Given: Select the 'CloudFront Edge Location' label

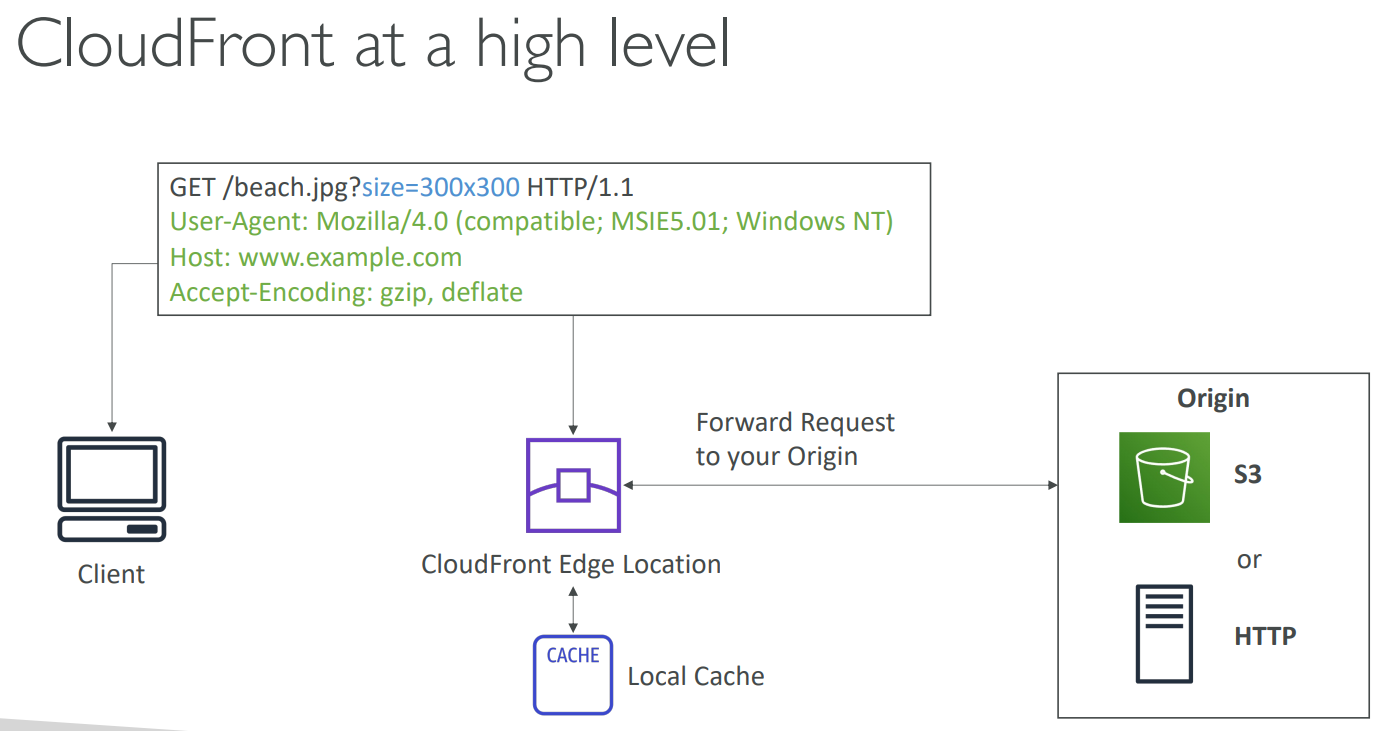Looking at the screenshot, I should point(571,564).
